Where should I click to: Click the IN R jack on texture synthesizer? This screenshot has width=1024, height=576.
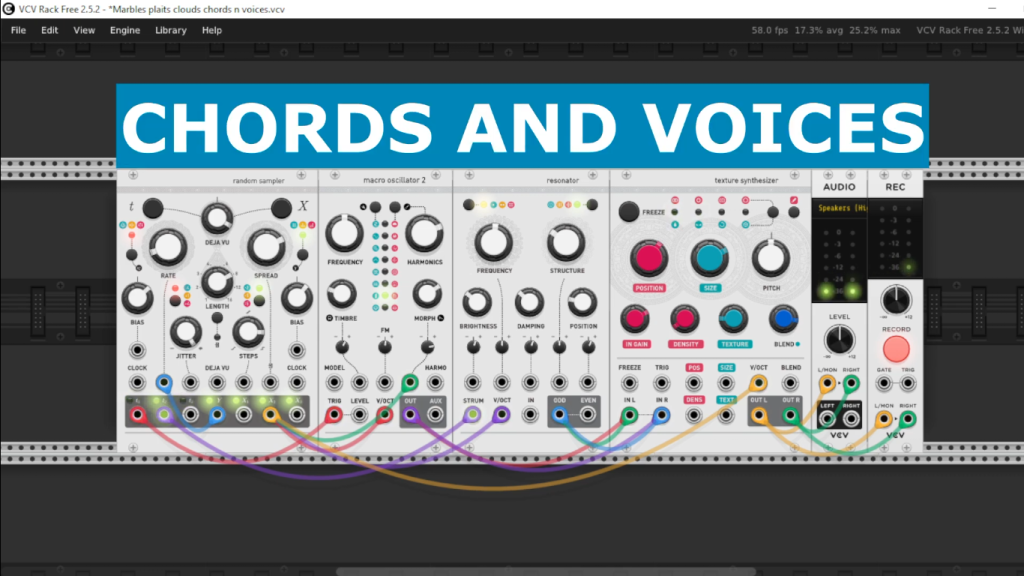[x=662, y=415]
